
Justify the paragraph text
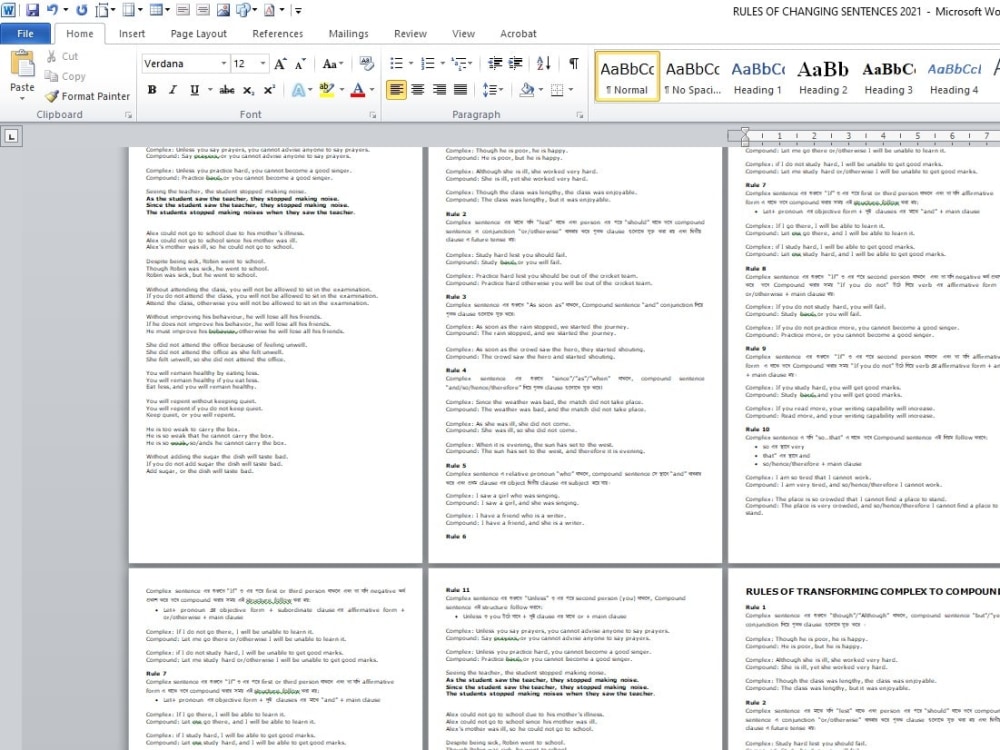(460, 90)
